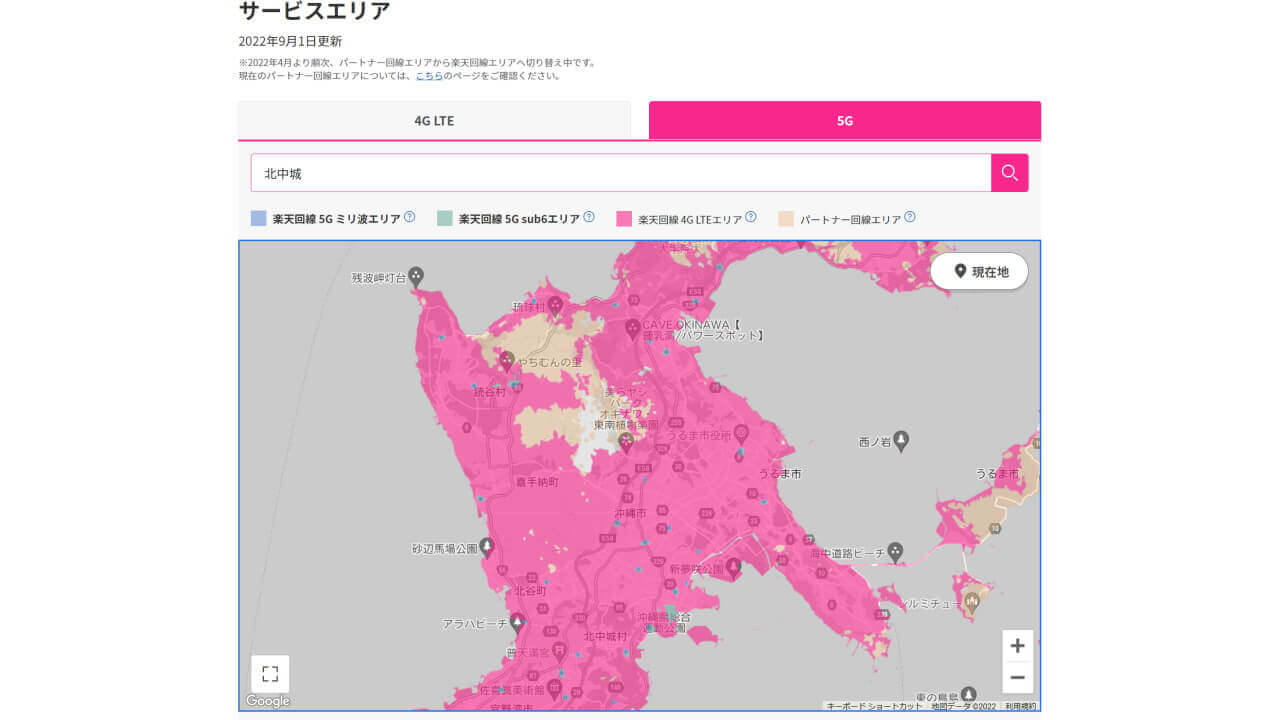Click the アラハビーチ map marker
Viewport: 1280px width, 720px height.
click(x=516, y=620)
